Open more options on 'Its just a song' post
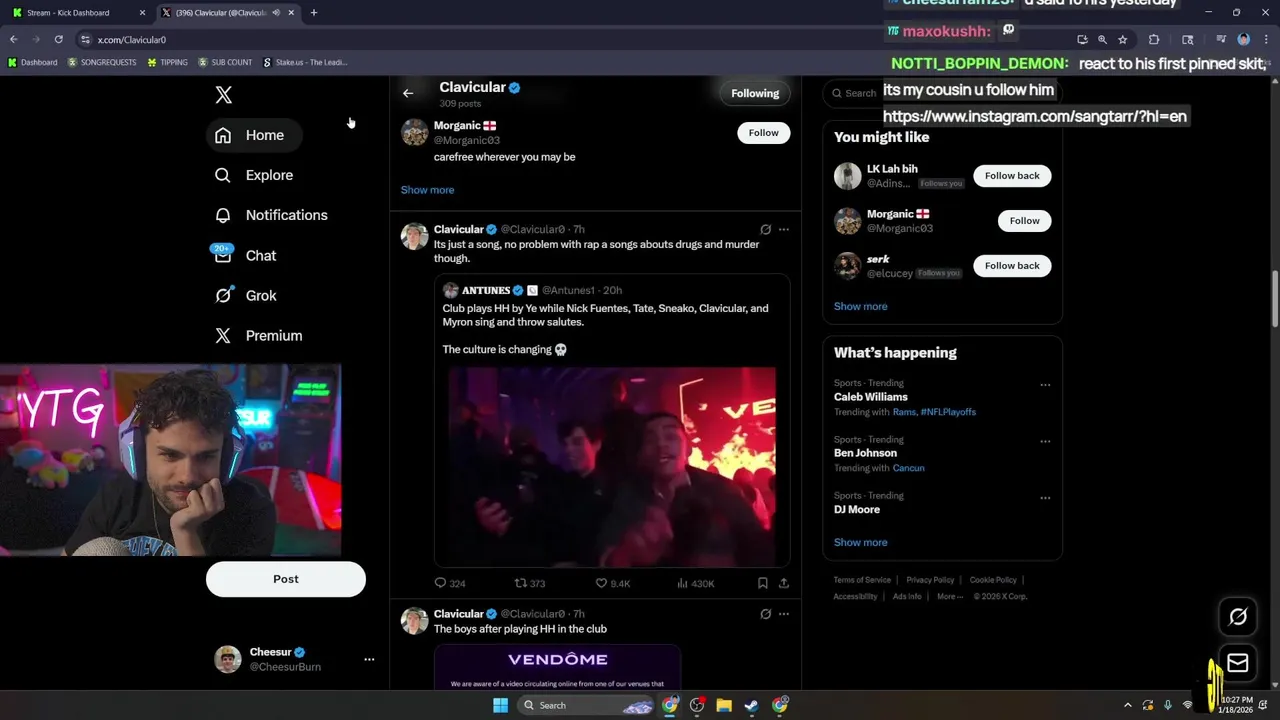The height and width of the screenshot is (720, 1280). coord(784,229)
